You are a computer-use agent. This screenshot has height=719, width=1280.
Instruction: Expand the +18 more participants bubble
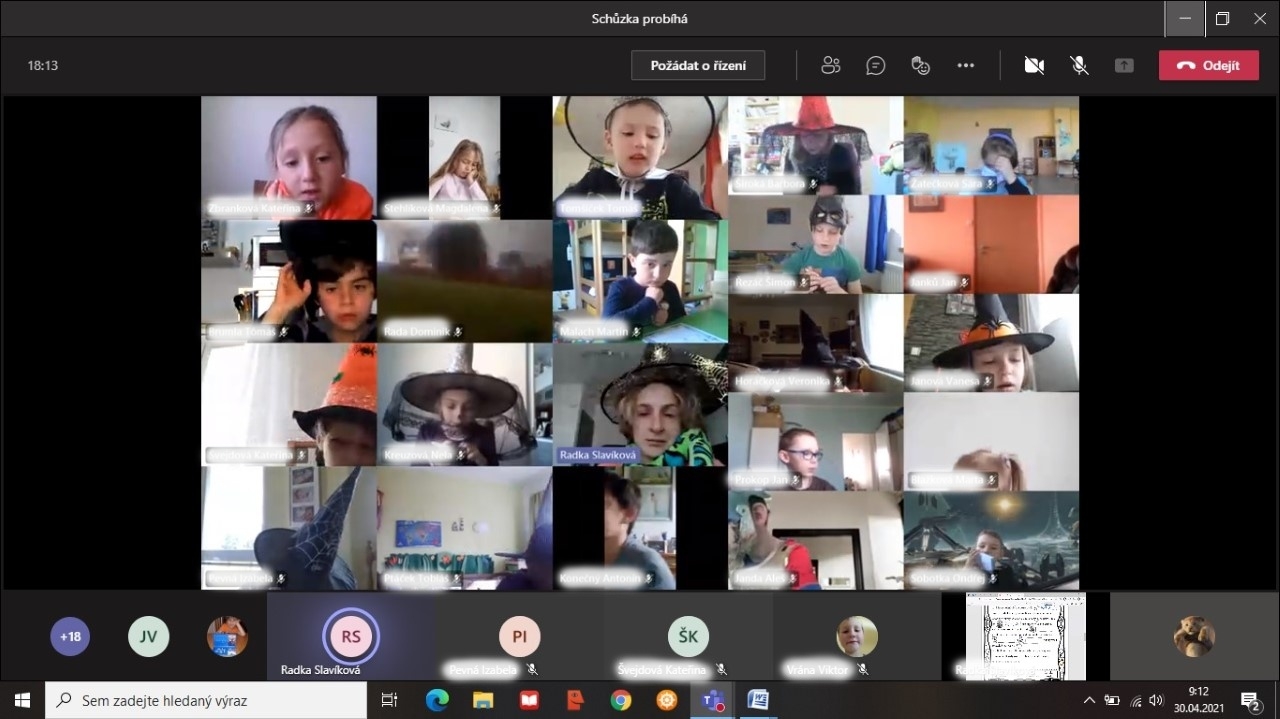coord(70,636)
